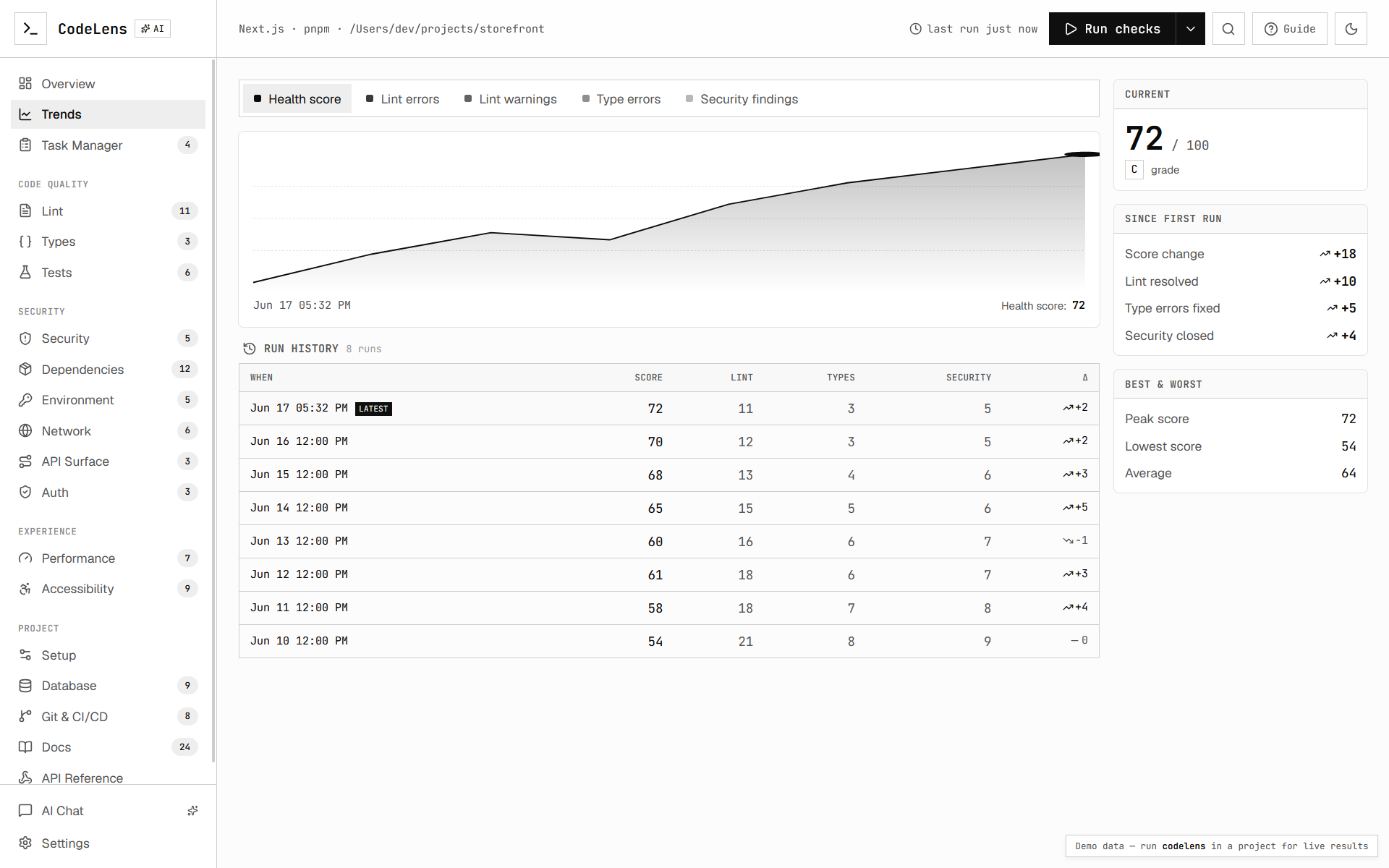Click the C grade badge
Image resolution: width=1389 pixels, height=868 pixels.
1134,169
